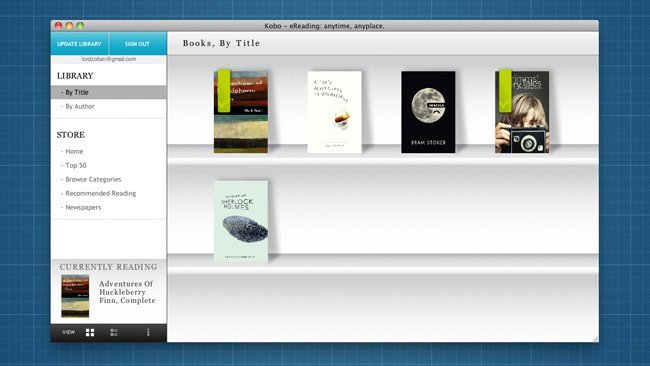This screenshot has height=366, width=650.
Task: Click the green bookmark on Grimms' Fairy Tales
Action: 505,90
